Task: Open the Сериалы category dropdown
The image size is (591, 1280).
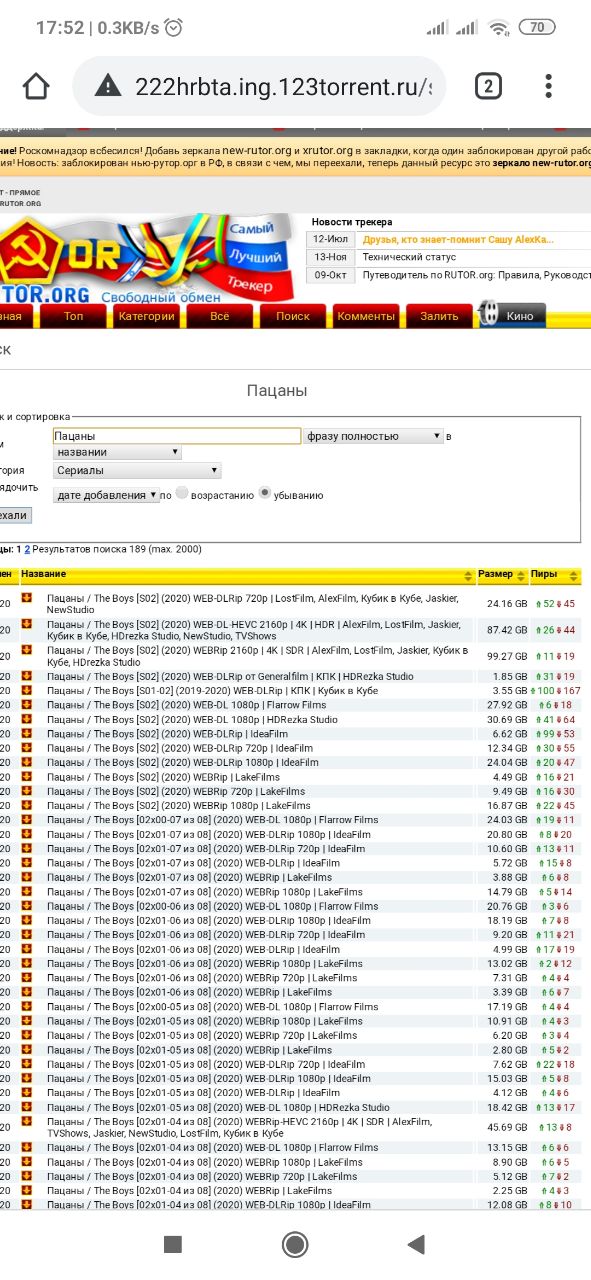Action: coord(137,471)
